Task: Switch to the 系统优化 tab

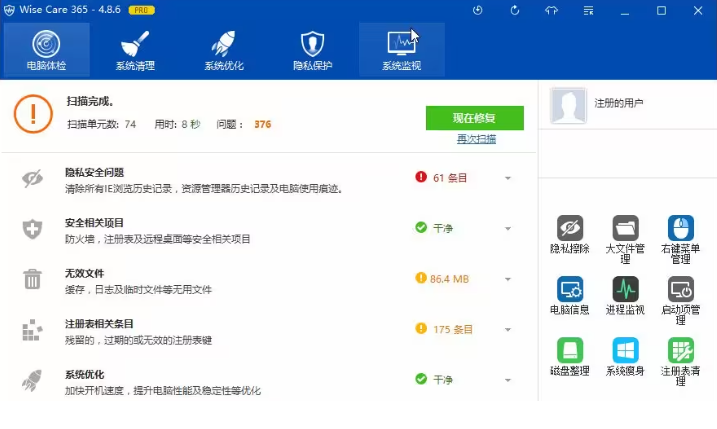Action: (224, 50)
